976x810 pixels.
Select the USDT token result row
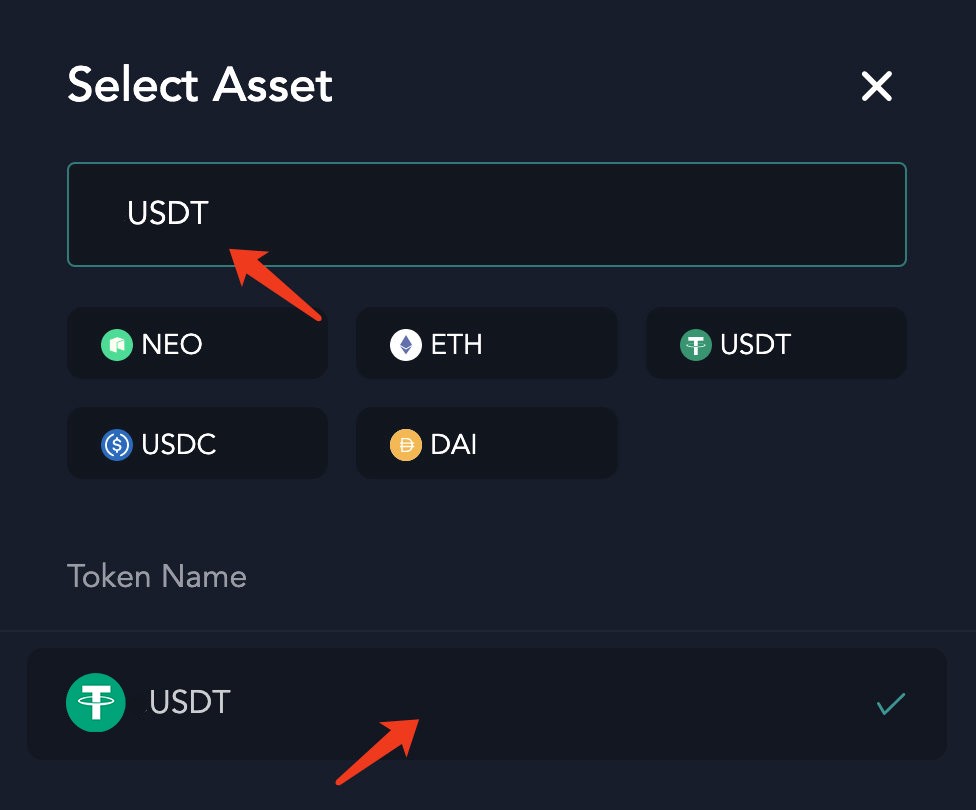pyautogui.click(x=487, y=704)
